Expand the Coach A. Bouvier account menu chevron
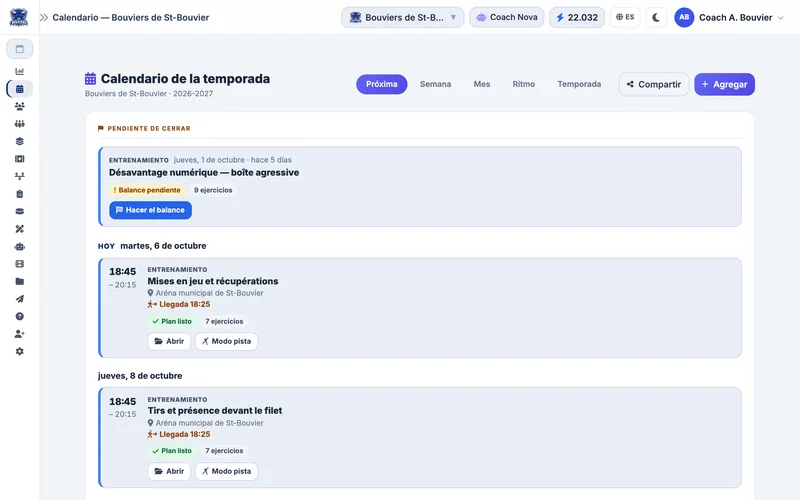The height and width of the screenshot is (500, 800). [781, 18]
